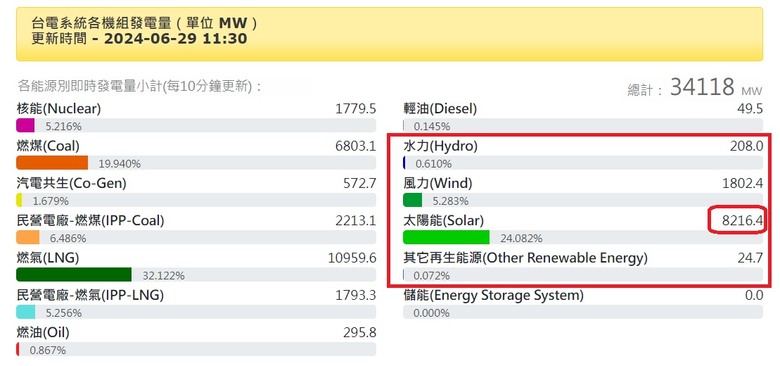This screenshot has width=780, height=366.
Task: Click the red Oil bar
Action: pos(18,349)
